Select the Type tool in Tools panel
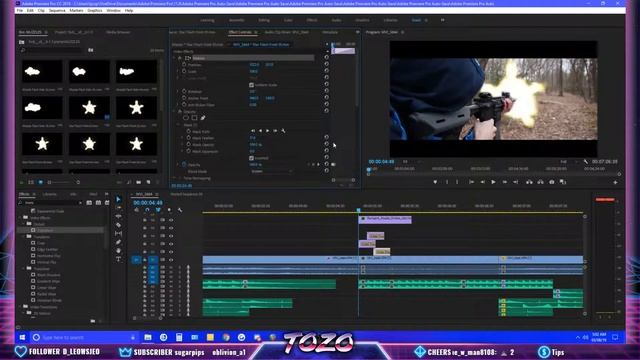 [118, 259]
